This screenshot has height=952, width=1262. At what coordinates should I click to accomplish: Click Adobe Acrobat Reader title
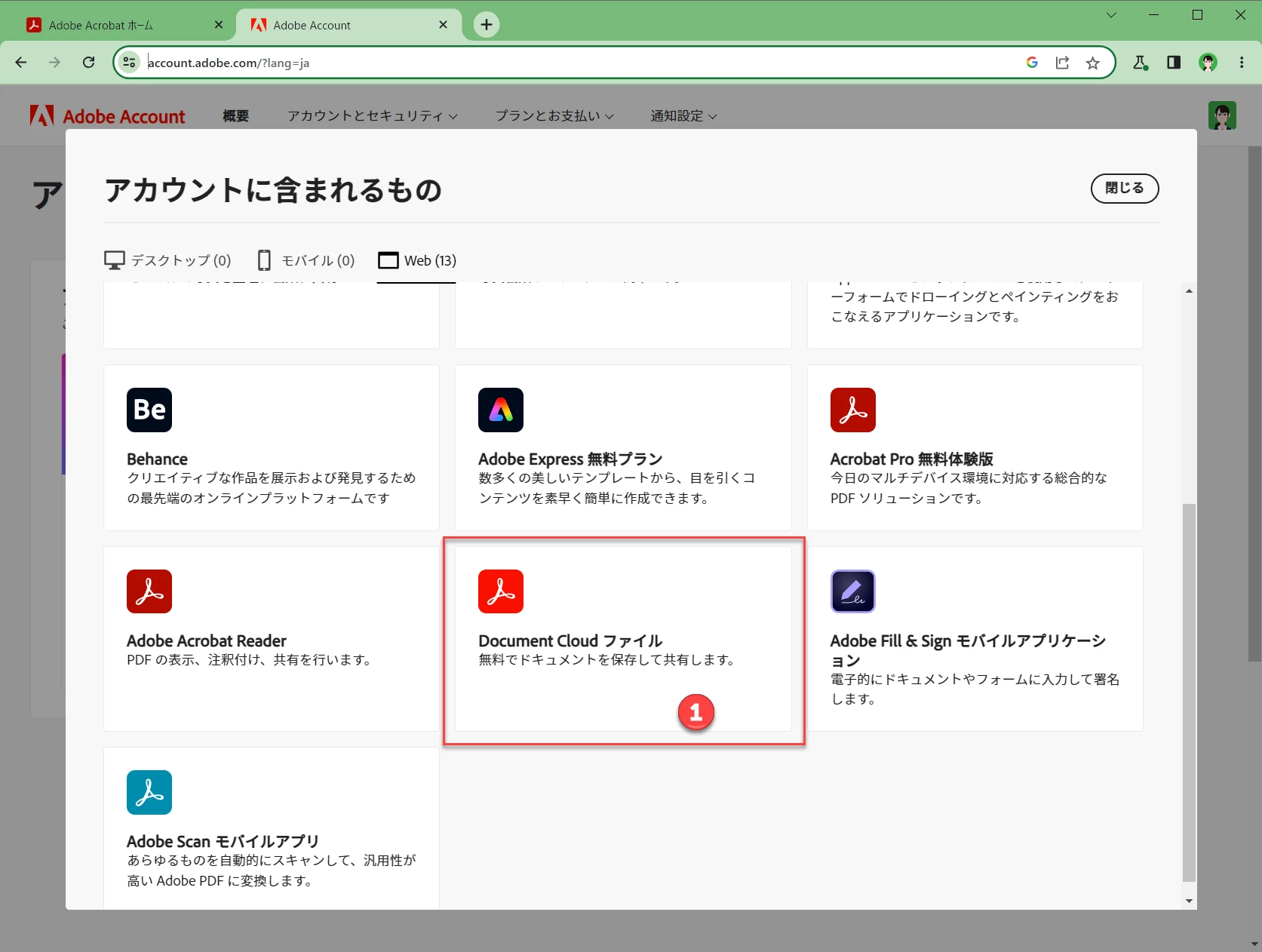tap(207, 640)
